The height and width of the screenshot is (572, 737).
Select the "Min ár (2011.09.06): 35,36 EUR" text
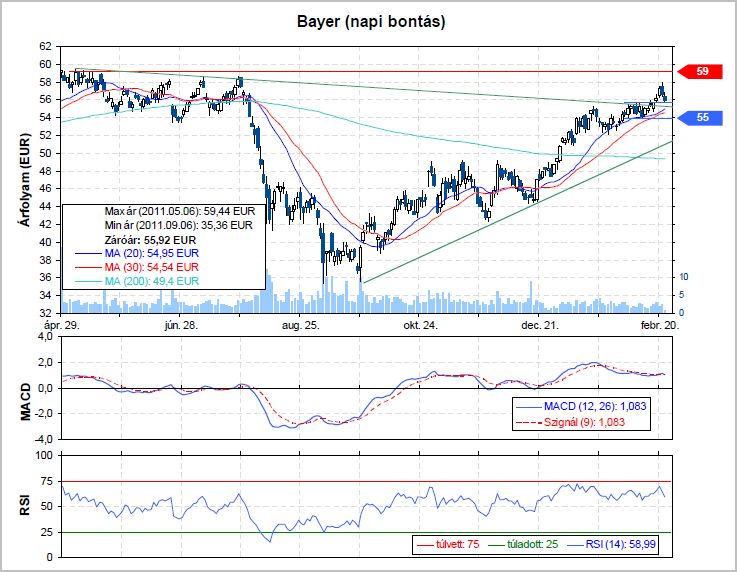pos(179,225)
